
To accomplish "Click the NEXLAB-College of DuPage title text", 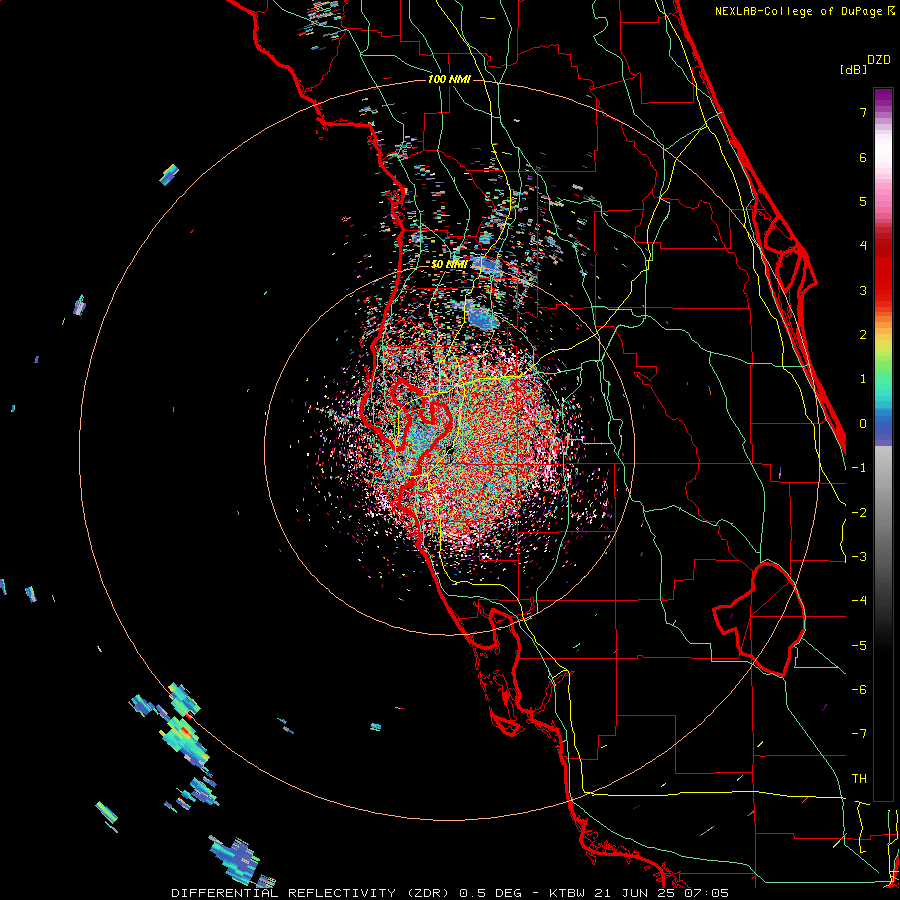I will tap(798, 11).
